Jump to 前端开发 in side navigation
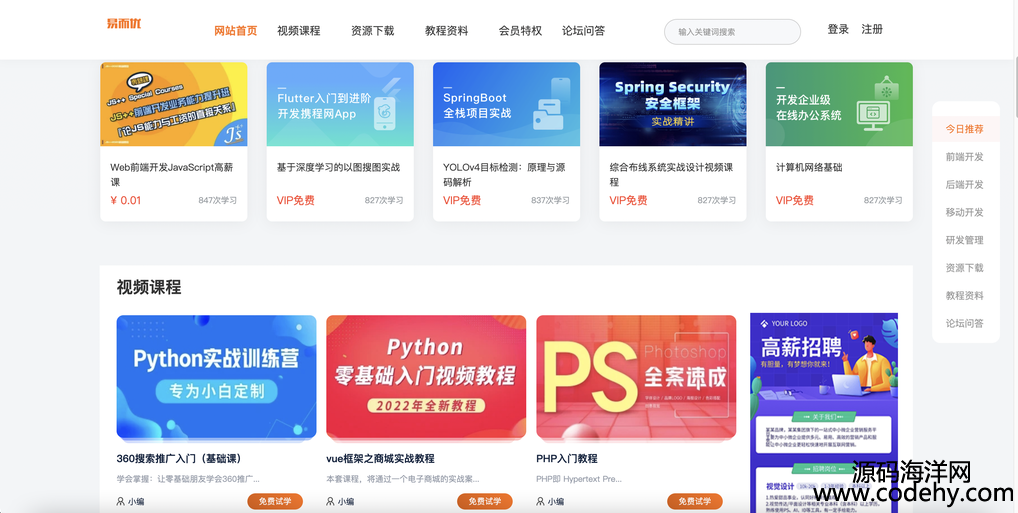Screen dimensions: 1018x513 coord(965,156)
